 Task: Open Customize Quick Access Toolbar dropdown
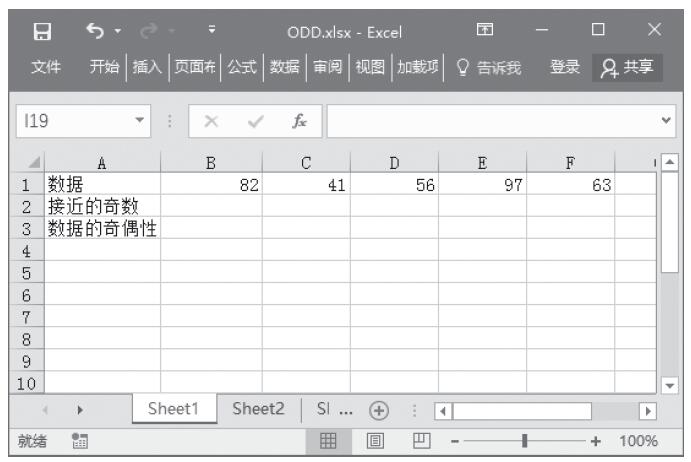[x=211, y=30]
